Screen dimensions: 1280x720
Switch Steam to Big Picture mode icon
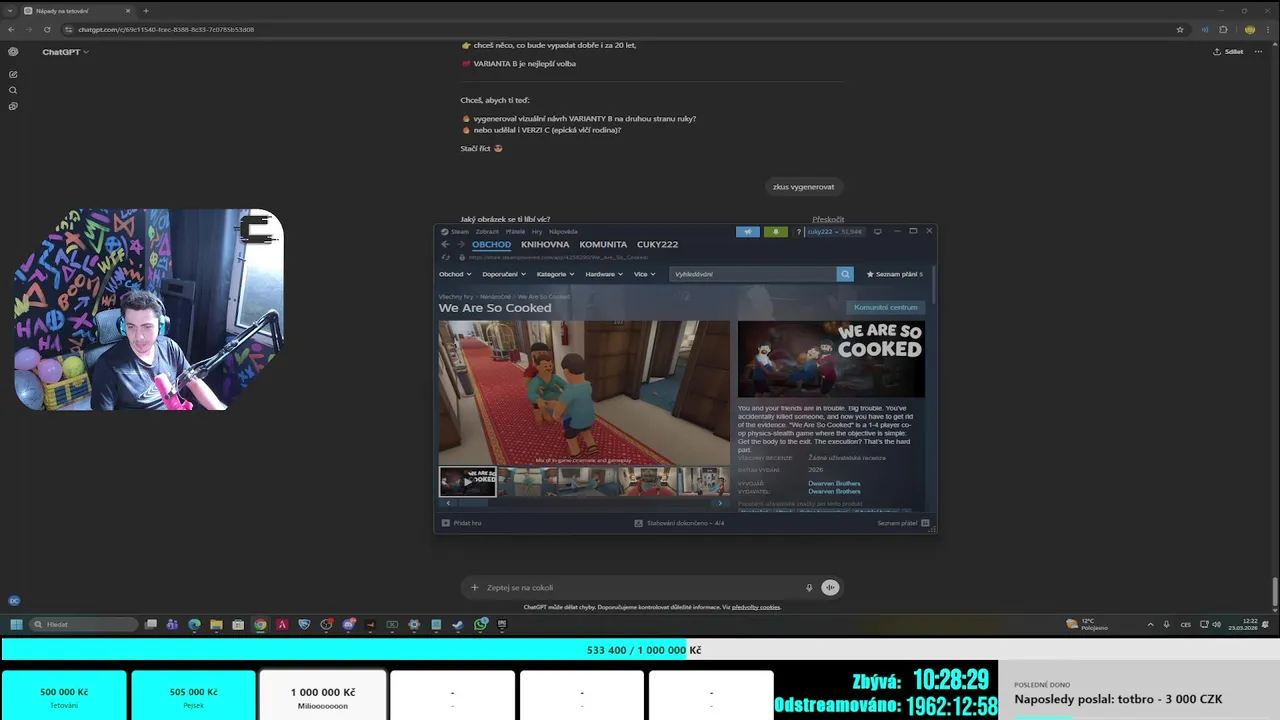point(878,231)
